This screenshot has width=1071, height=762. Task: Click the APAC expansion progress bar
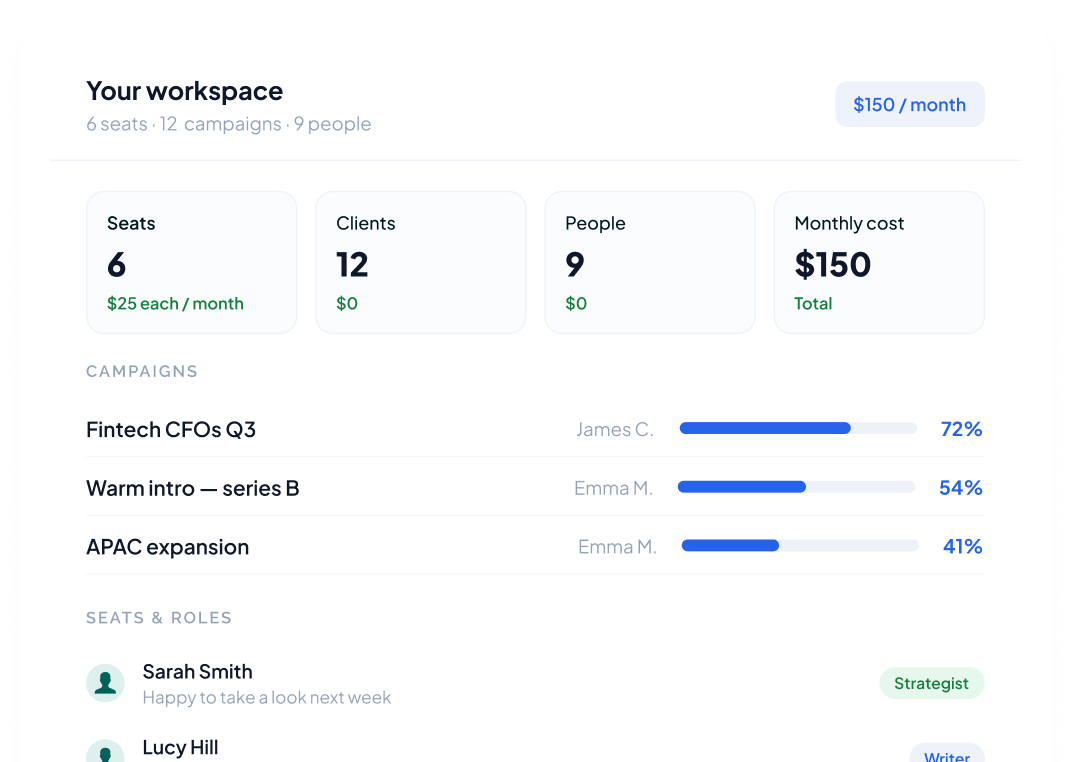click(x=801, y=546)
